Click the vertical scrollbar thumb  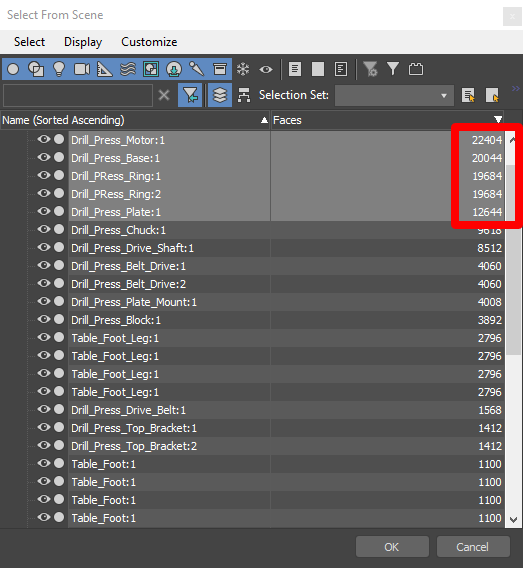513,259
